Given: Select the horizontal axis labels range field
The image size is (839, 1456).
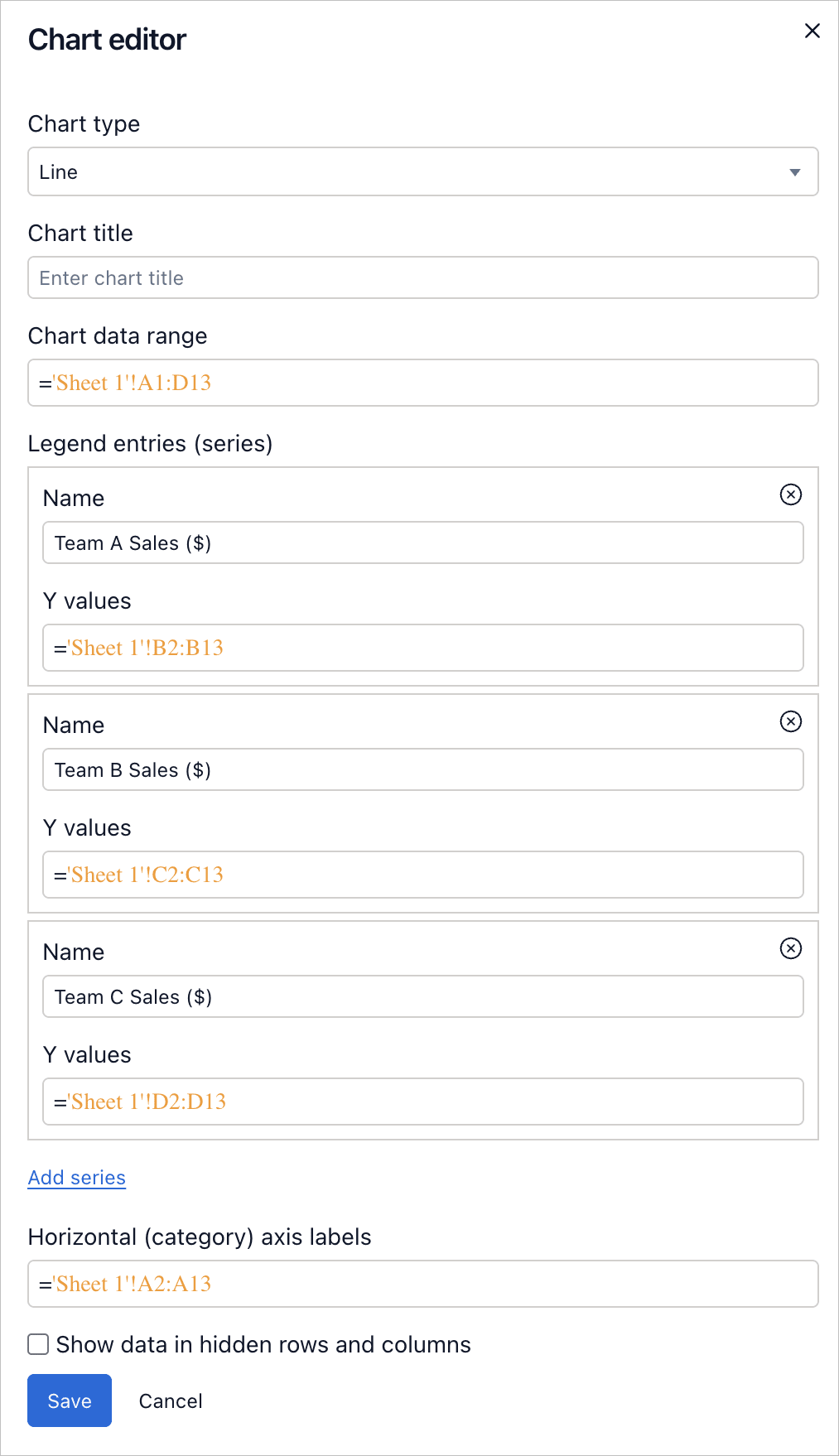Looking at the screenshot, I should pyautogui.click(x=422, y=1283).
